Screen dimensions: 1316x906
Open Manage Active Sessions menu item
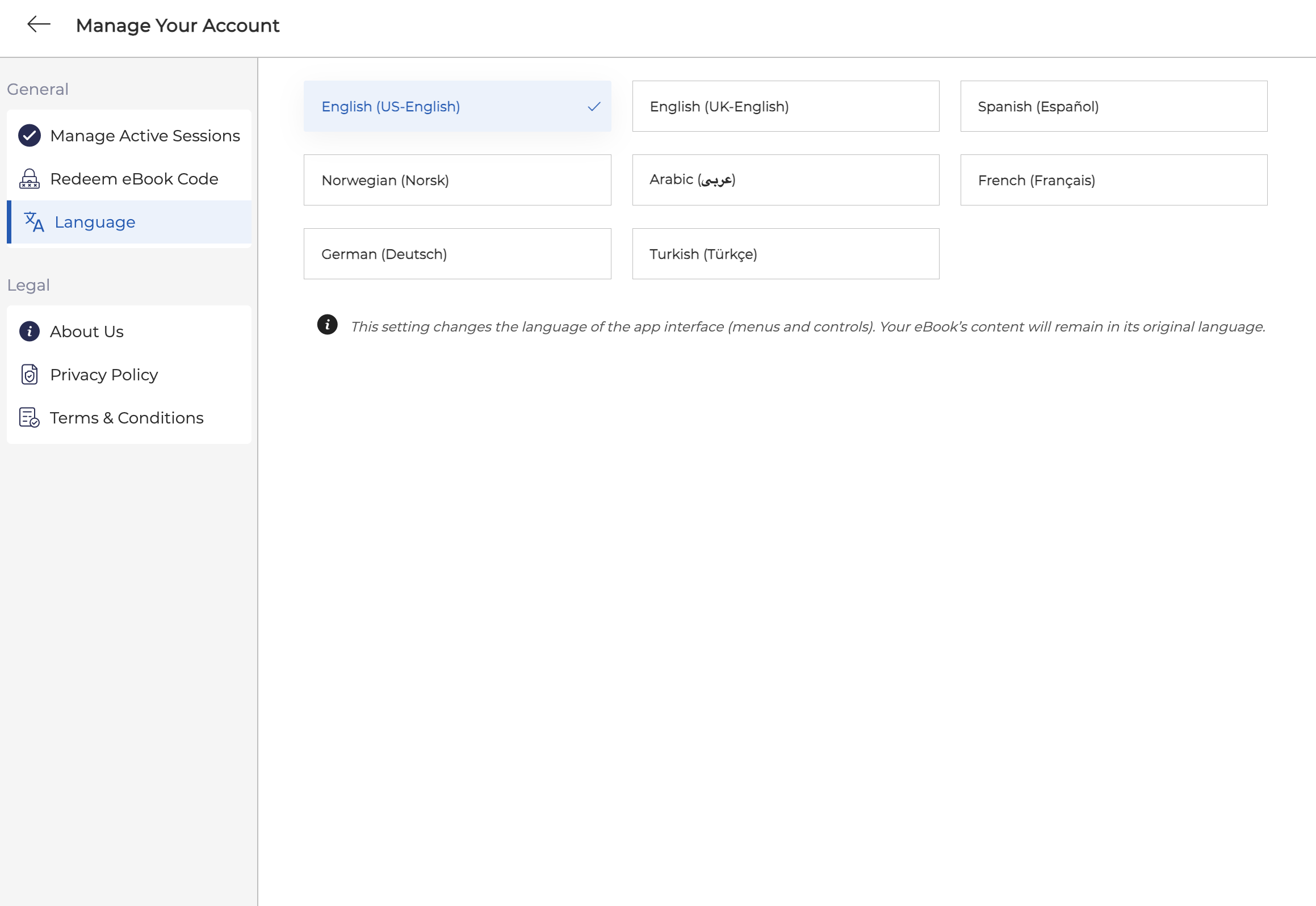pyautogui.click(x=145, y=136)
